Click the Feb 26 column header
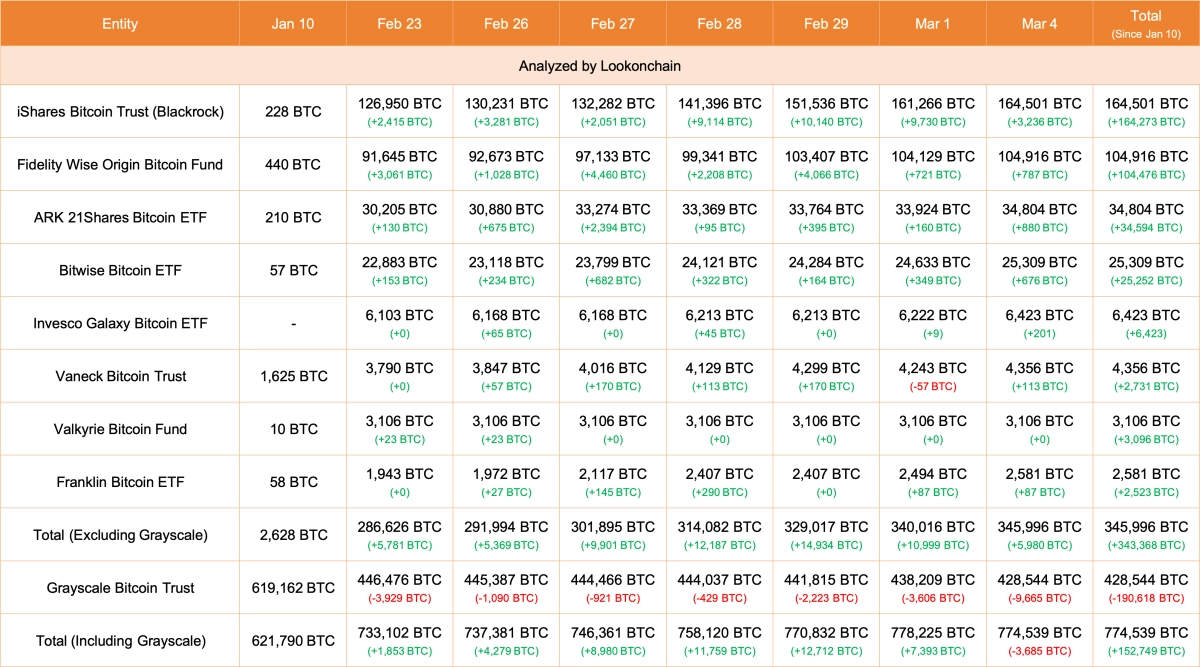This screenshot has height=667, width=1200. coord(506,23)
